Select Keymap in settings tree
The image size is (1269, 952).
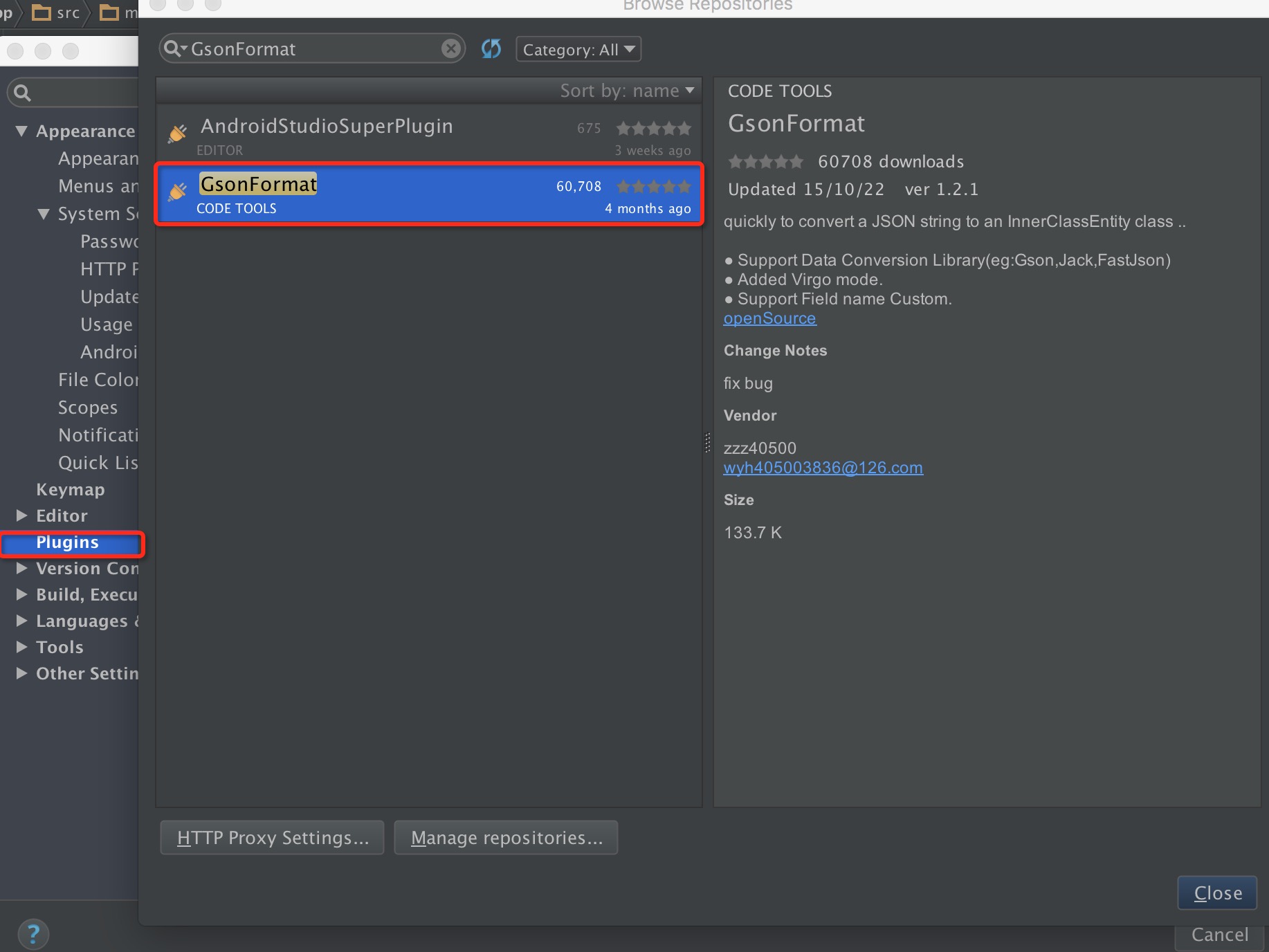click(x=71, y=490)
